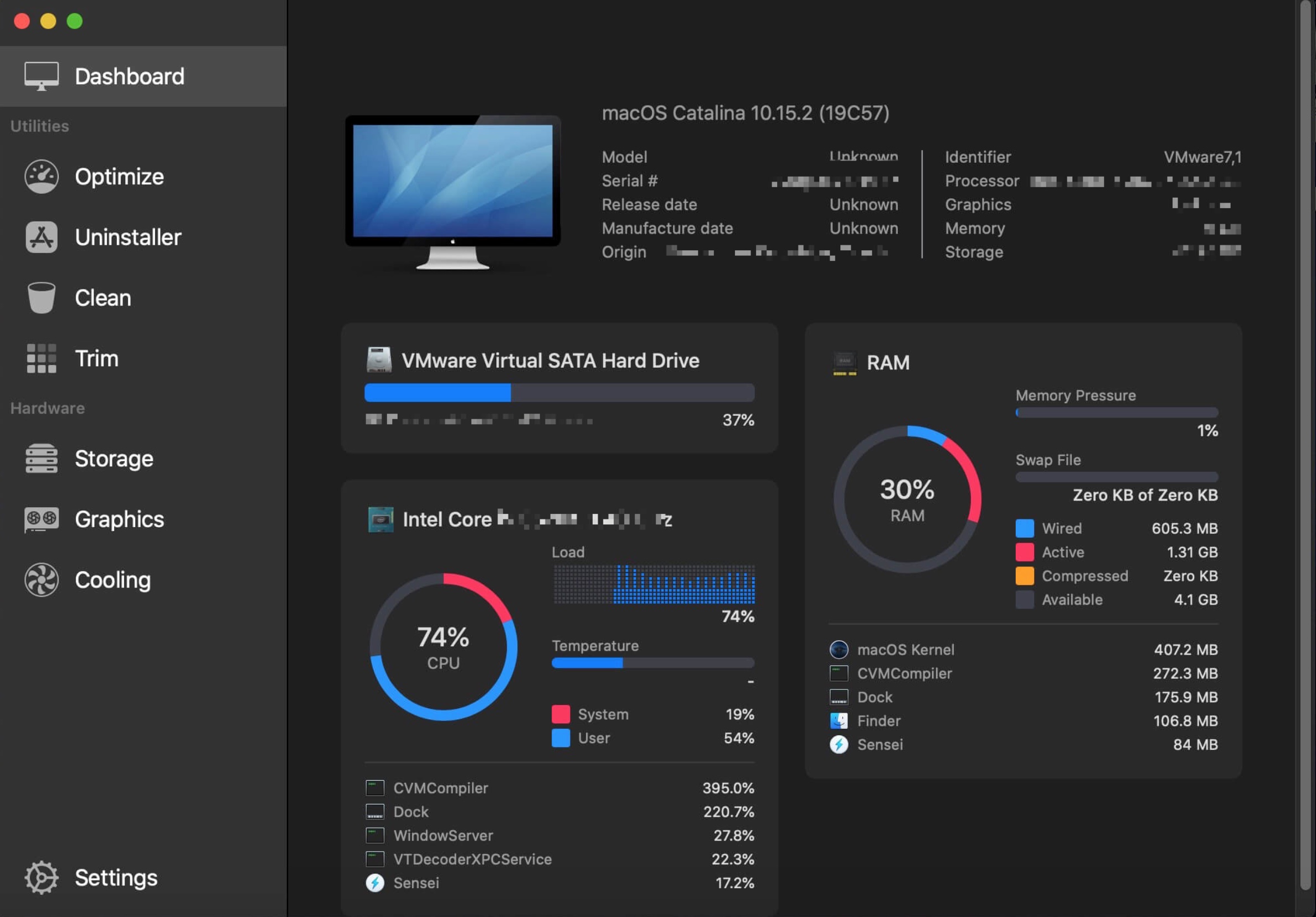
Task: Open the Cooling hardware page
Action: pyautogui.click(x=113, y=579)
